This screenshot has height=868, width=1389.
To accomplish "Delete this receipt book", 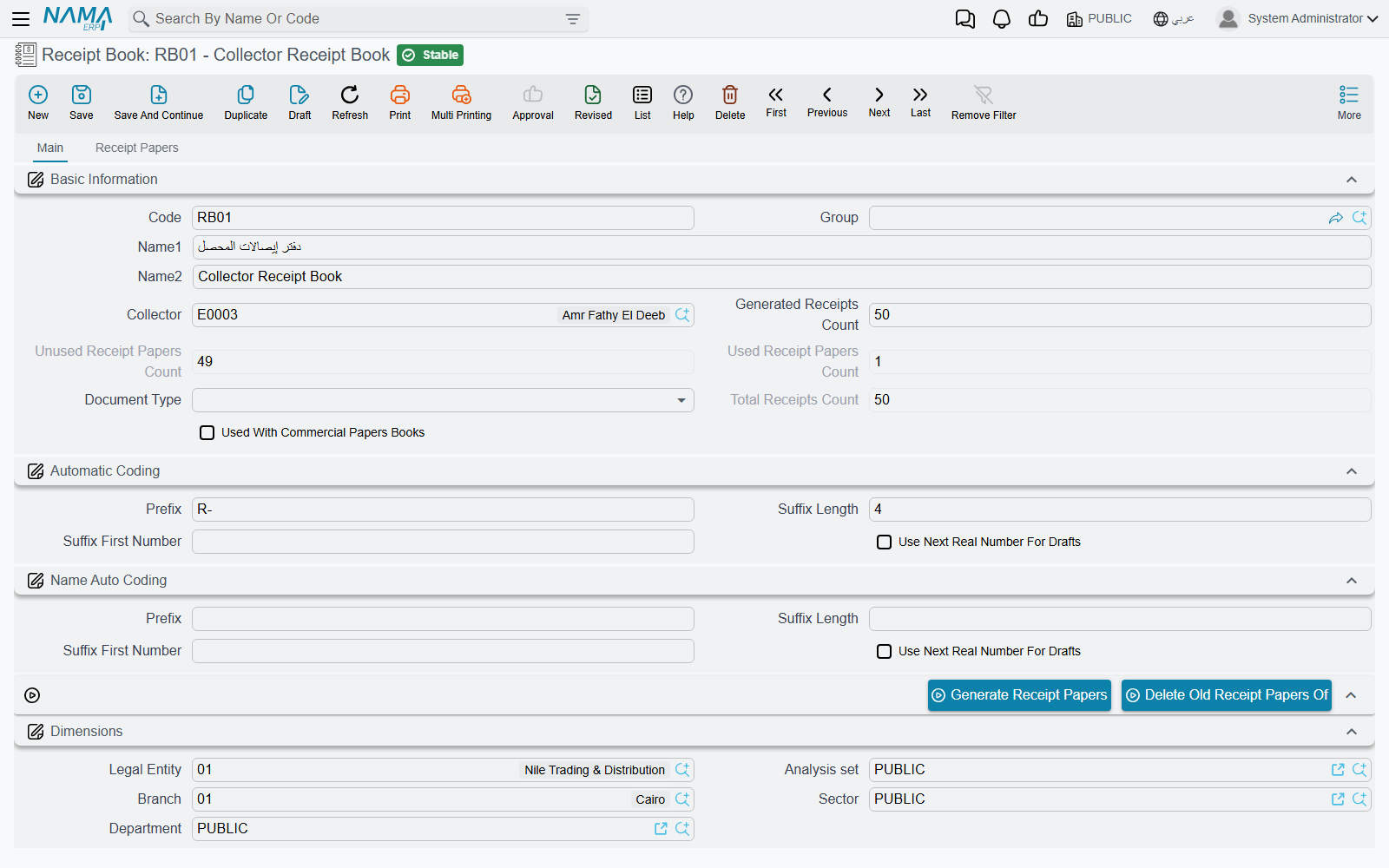I will pyautogui.click(x=730, y=102).
